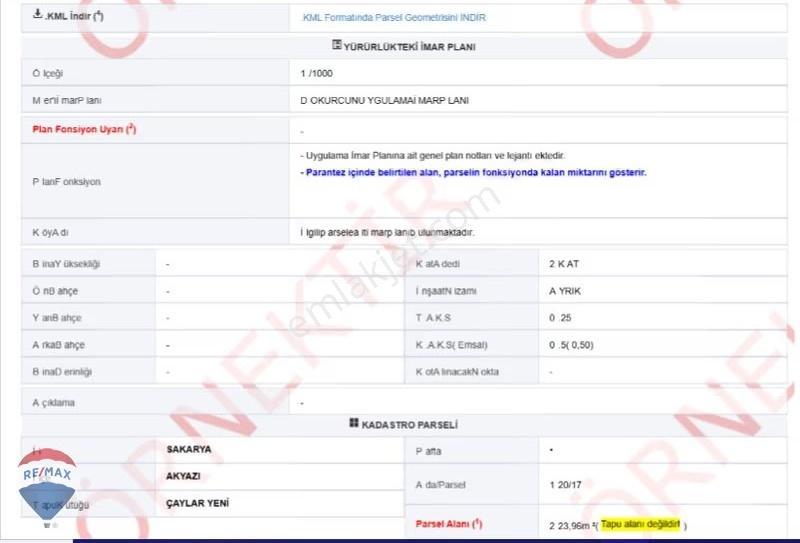Select the 'M er'ii marP lanı' label
Image resolution: width=800 pixels, height=543 pixels.
pos(67,101)
